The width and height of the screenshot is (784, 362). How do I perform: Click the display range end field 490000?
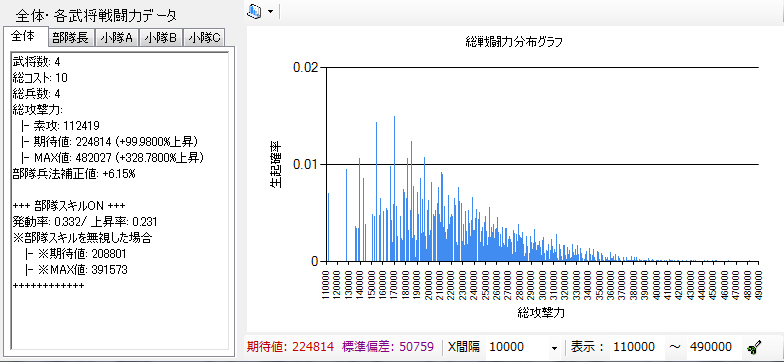point(712,347)
